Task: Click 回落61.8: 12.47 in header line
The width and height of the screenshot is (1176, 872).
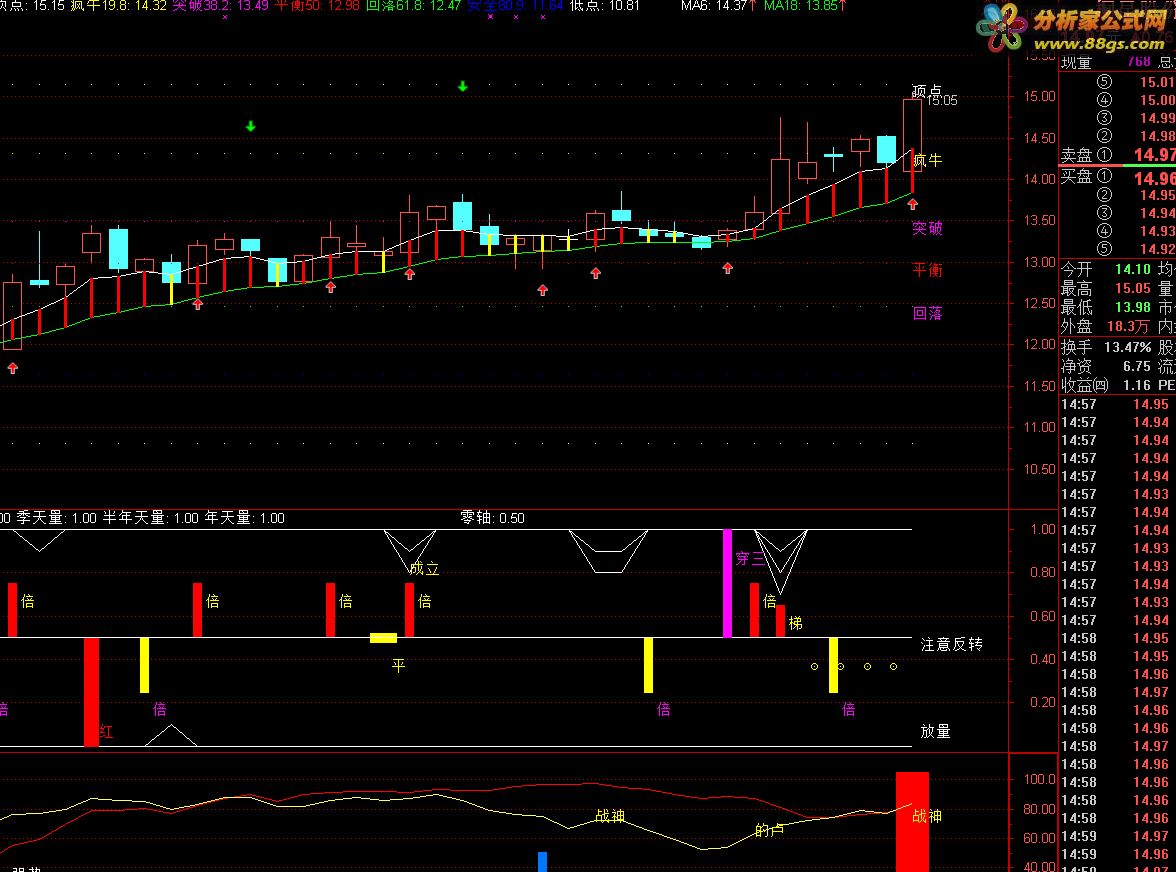Action: click(413, 6)
